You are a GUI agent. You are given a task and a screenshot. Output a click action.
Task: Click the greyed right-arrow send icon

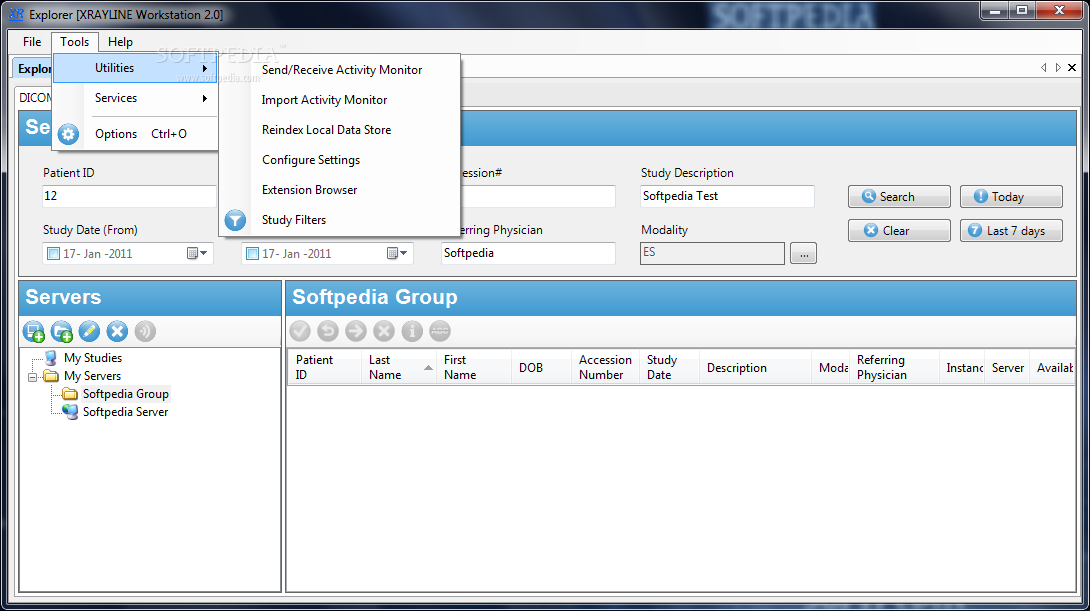(356, 332)
